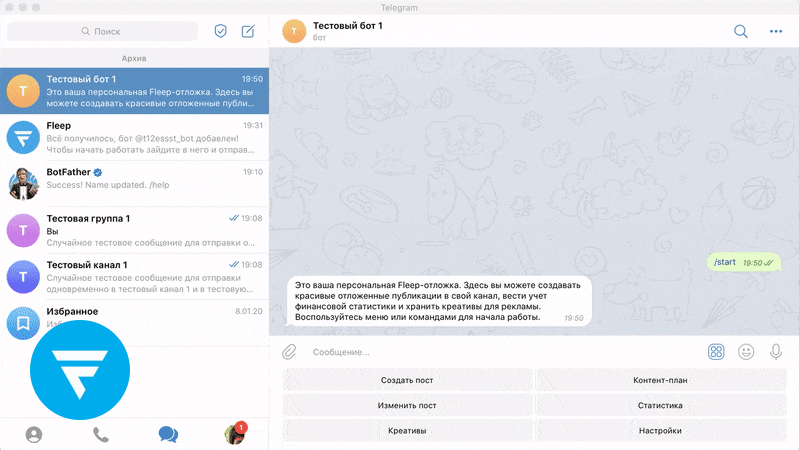
Task: Choose Изменить пост bot button
Action: pos(407,405)
